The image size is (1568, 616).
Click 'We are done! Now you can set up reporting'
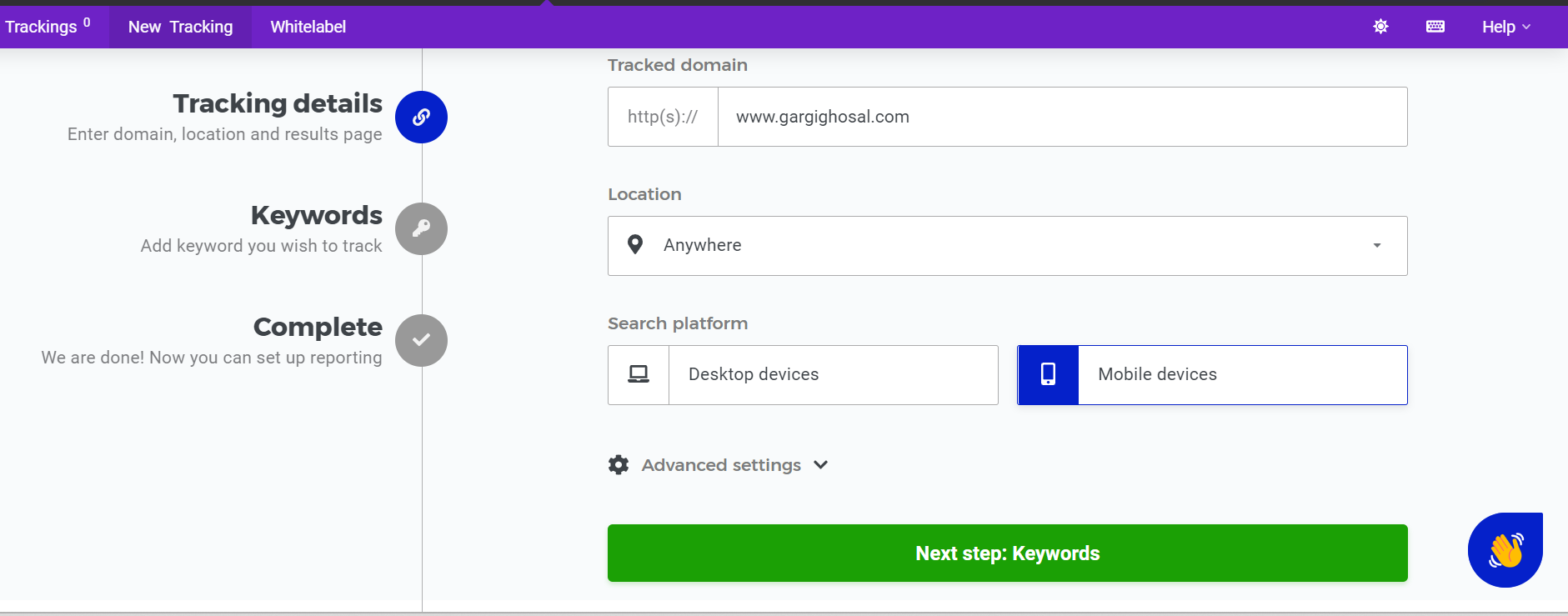pos(212,358)
